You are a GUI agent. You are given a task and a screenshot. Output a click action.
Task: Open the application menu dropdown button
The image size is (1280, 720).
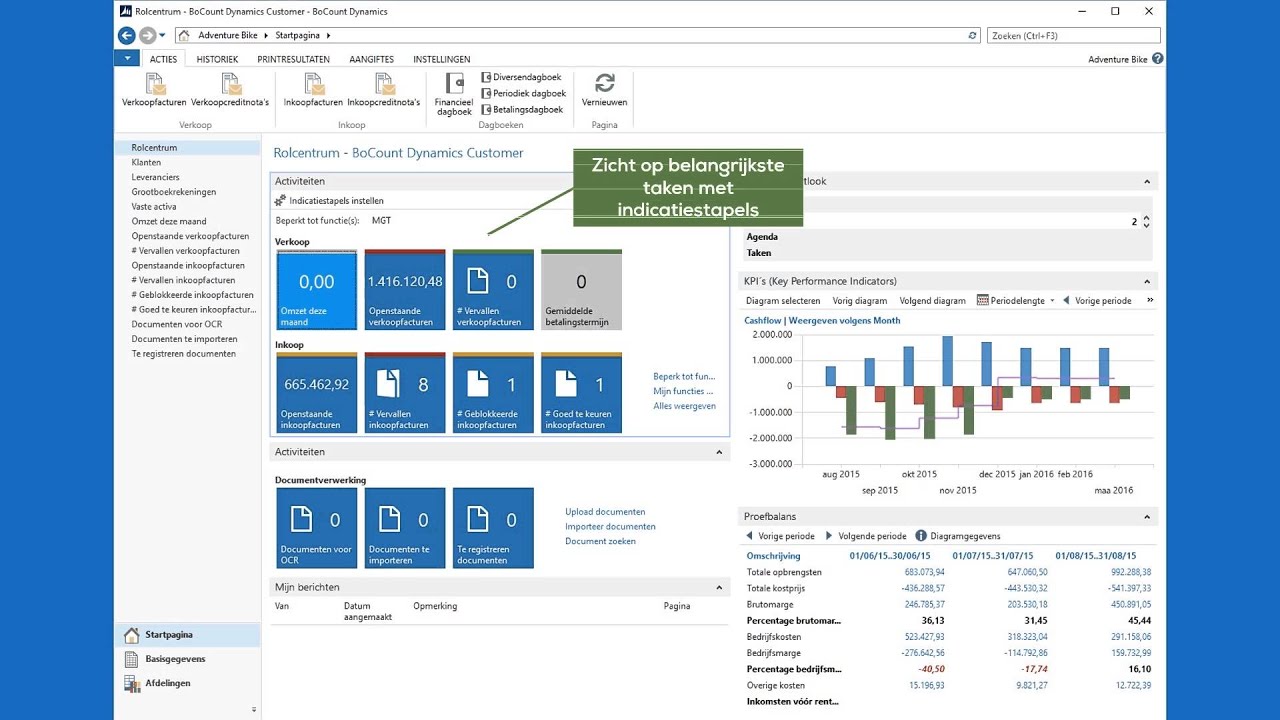click(126, 59)
